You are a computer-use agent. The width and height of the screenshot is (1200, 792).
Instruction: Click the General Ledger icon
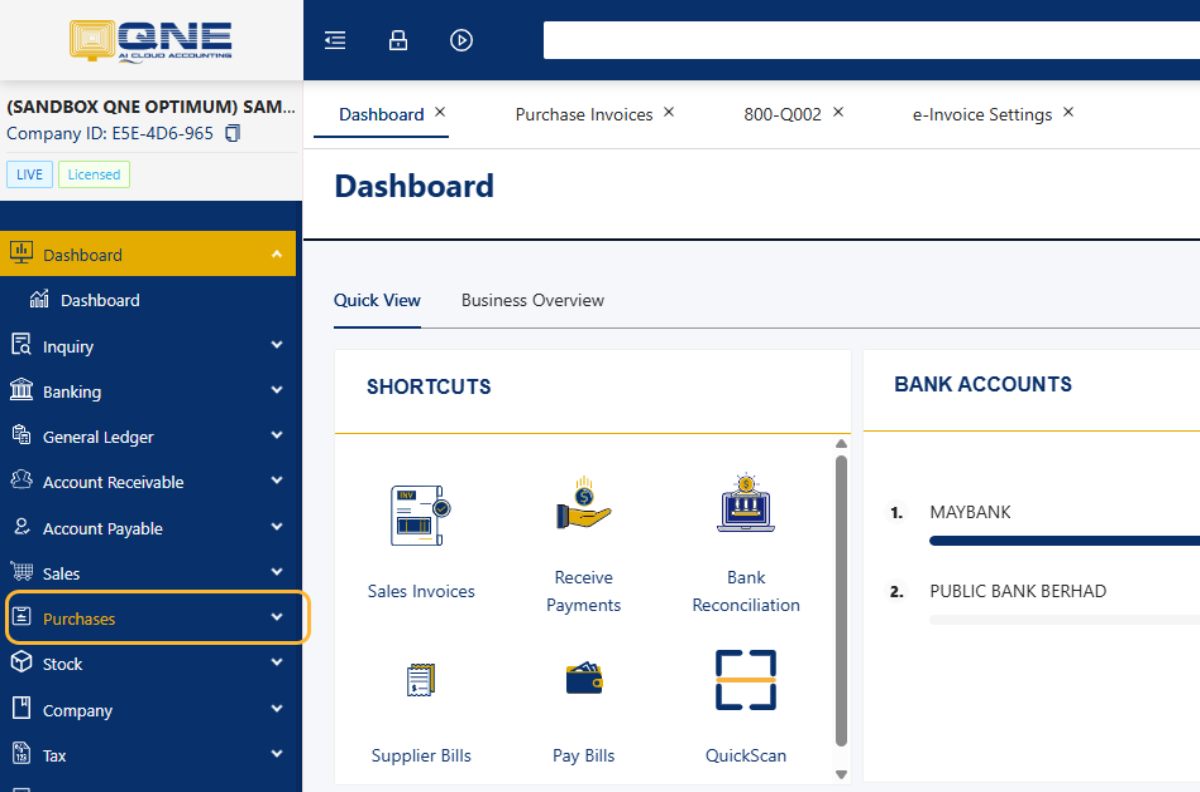pyautogui.click(x=21, y=435)
